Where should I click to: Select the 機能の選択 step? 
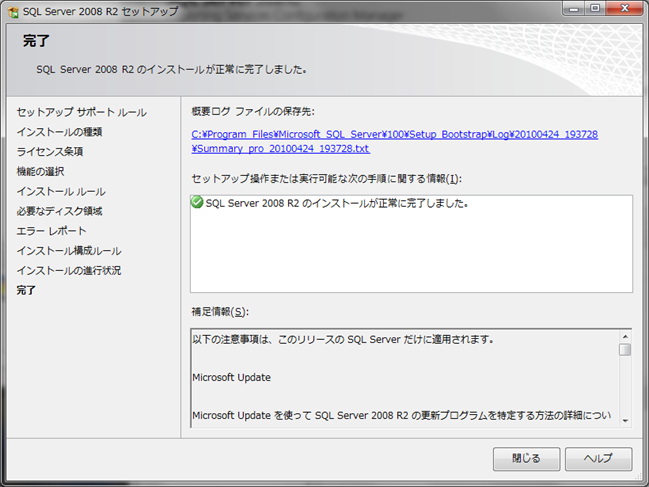tap(40, 171)
